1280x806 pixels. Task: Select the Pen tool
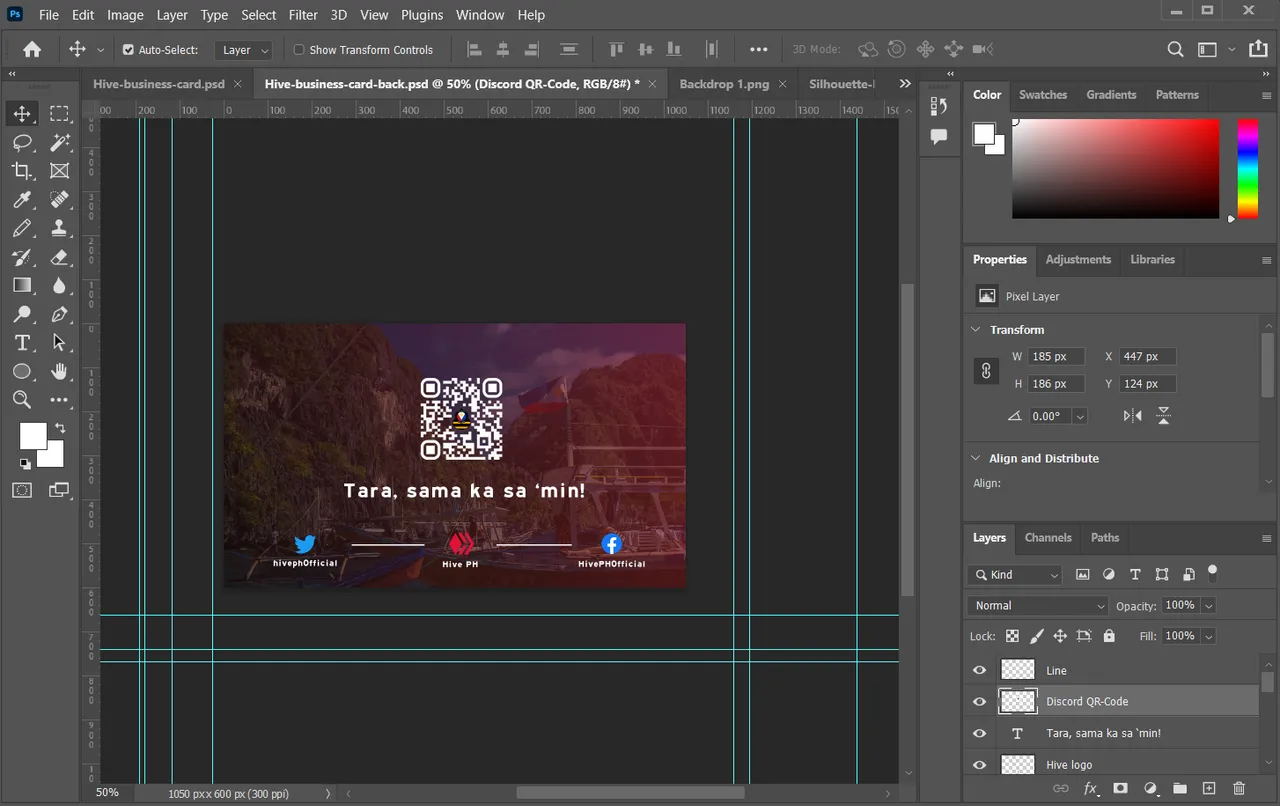[60, 314]
